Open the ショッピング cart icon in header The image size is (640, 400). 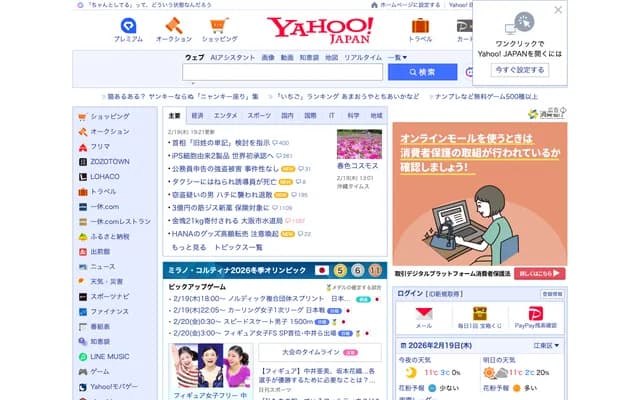(220, 26)
